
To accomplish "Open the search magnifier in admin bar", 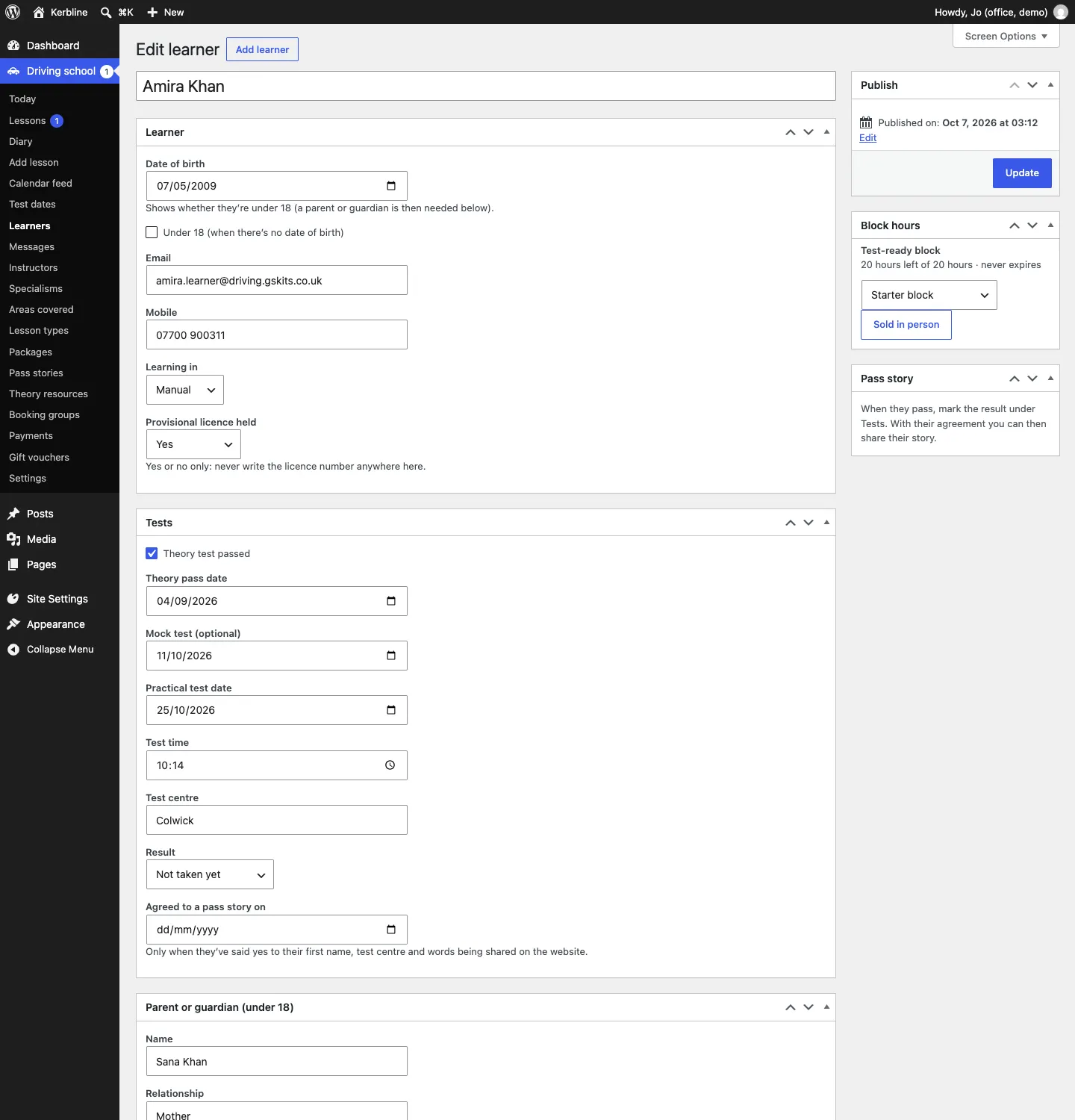I will [106, 12].
